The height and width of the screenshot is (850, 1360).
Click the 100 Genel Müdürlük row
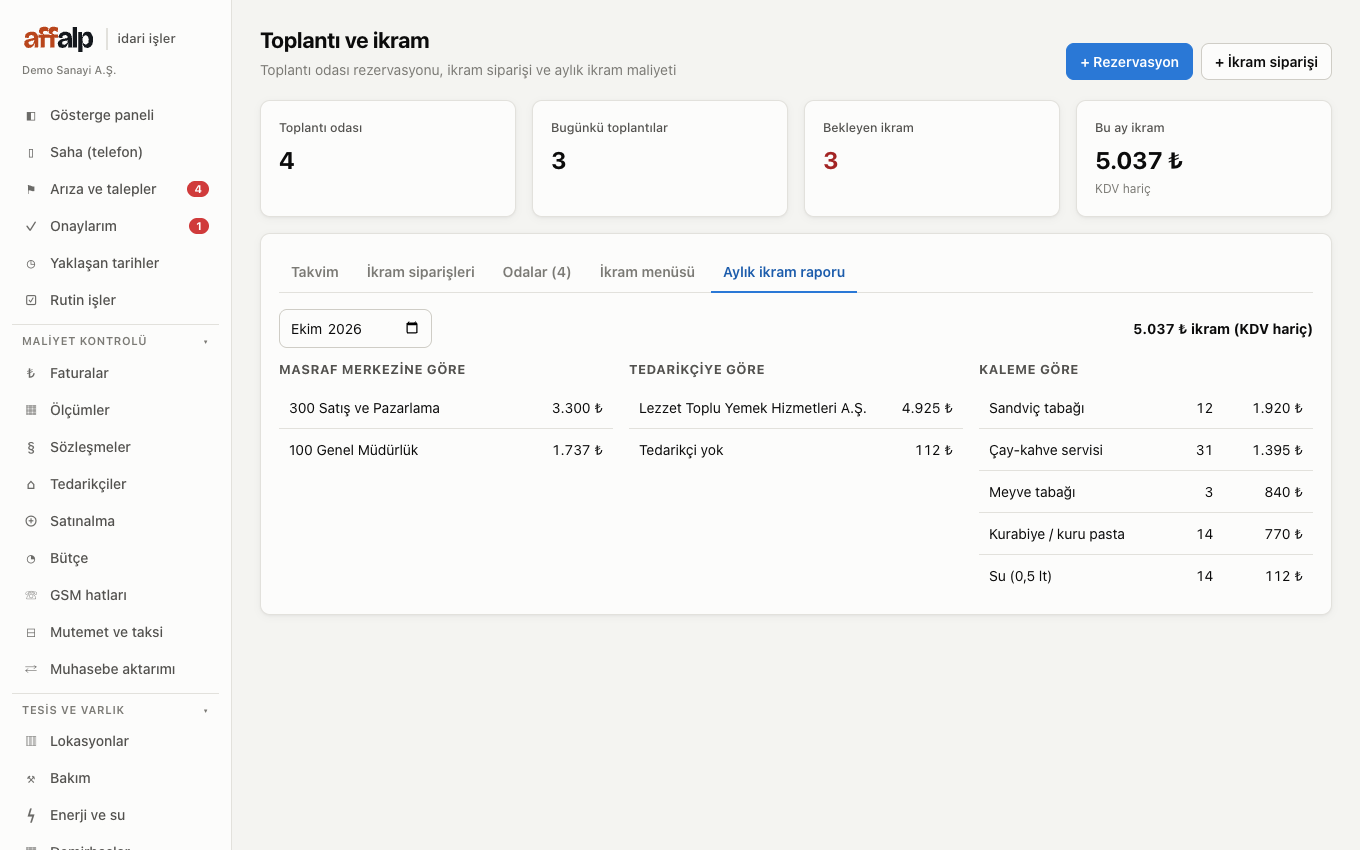446,450
